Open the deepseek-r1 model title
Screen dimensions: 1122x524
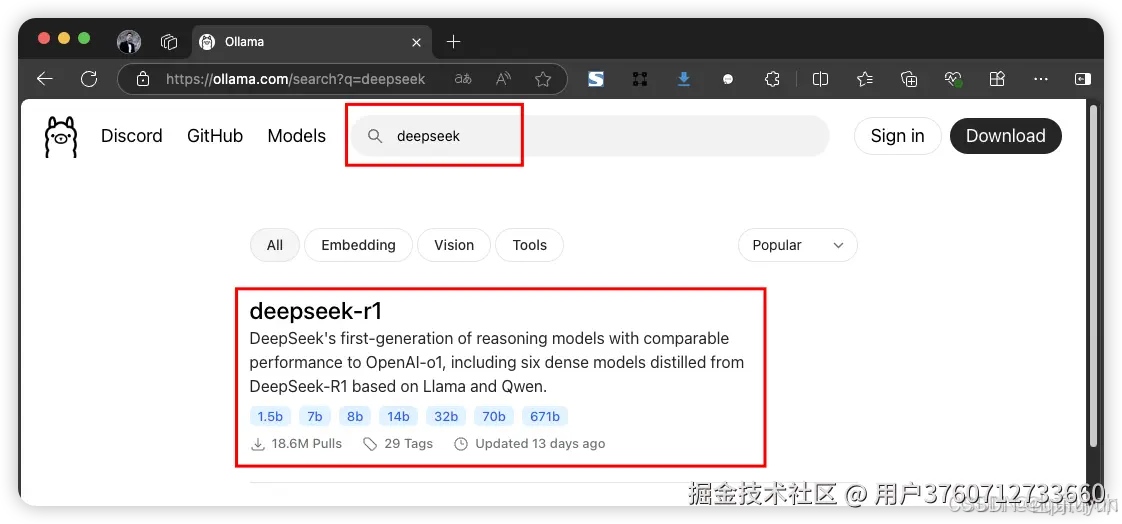tap(316, 311)
